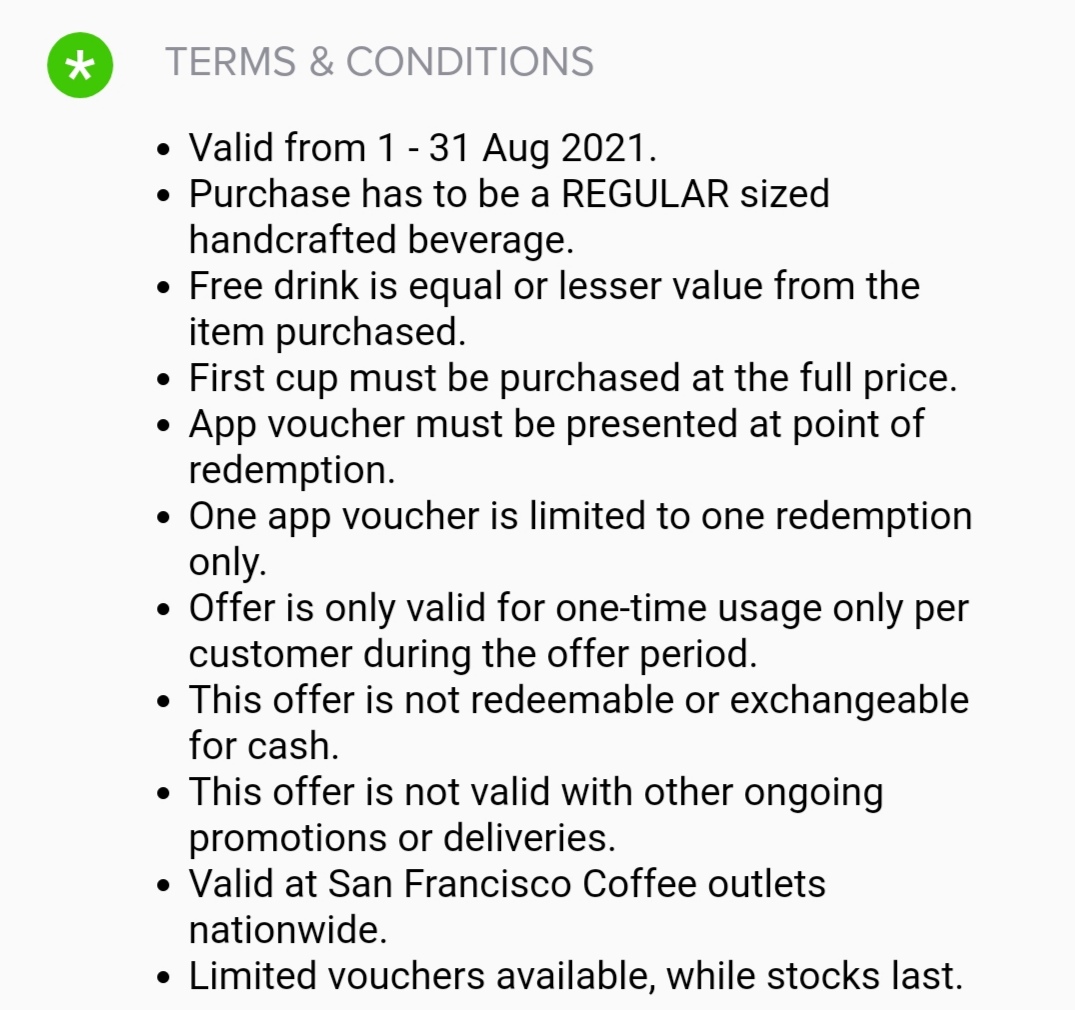Select 'Limited vouchers available, while stocks last' line
Image resolution: width=1075 pixels, height=1010 pixels.
pyautogui.click(x=576, y=976)
